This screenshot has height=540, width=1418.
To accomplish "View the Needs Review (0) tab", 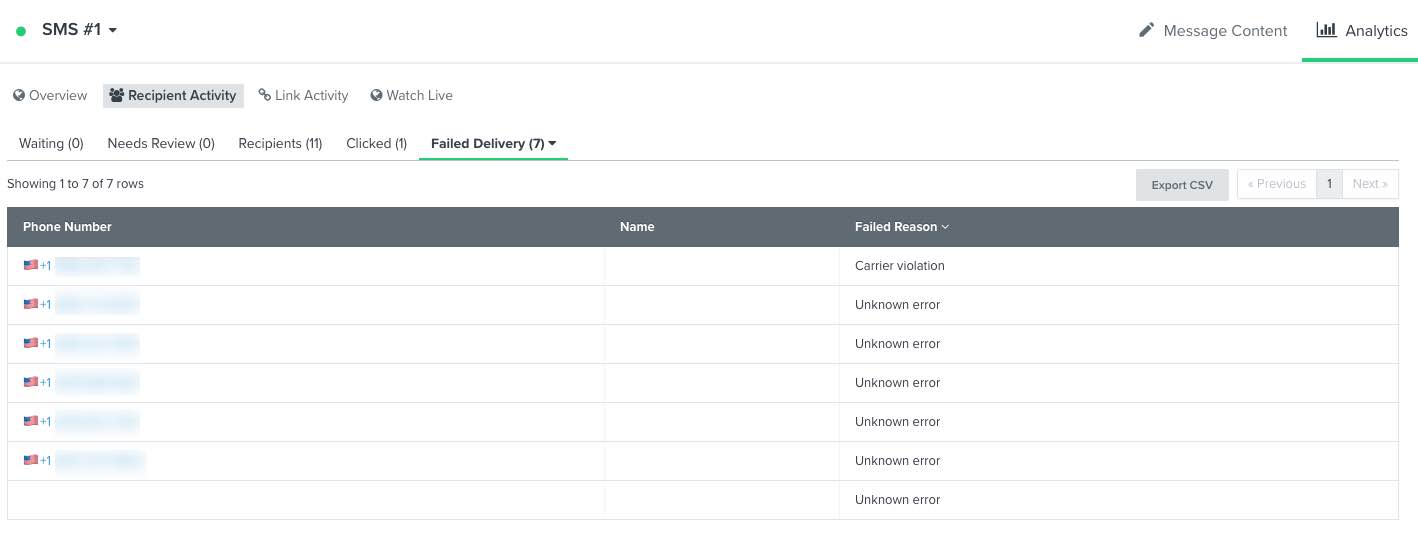I will point(161,143).
